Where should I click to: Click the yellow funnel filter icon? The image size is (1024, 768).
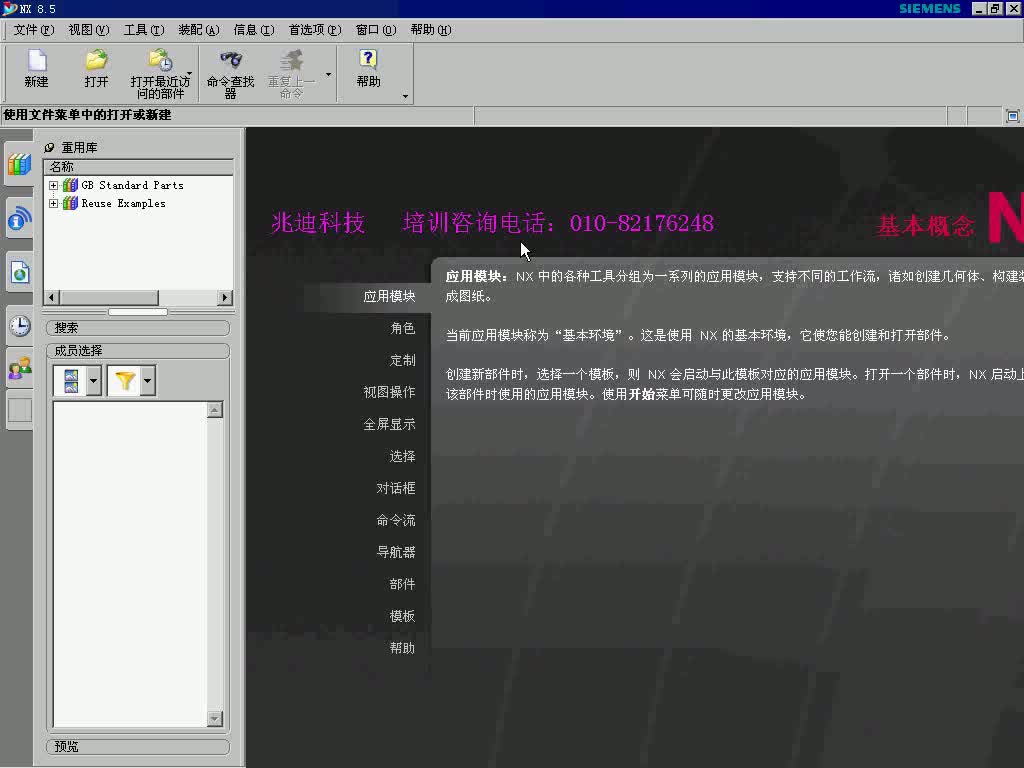click(x=125, y=381)
